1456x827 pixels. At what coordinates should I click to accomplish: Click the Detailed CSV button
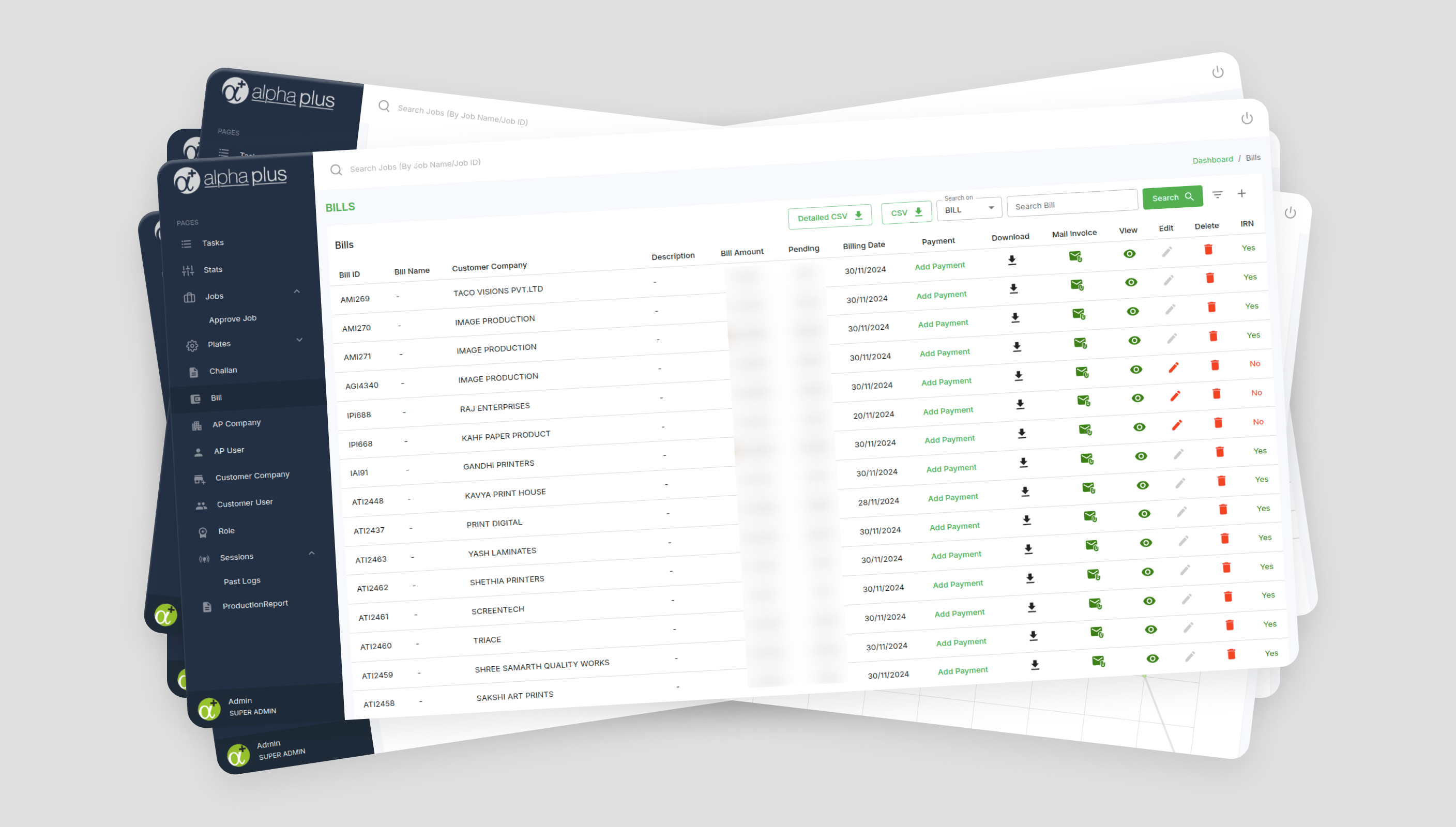click(x=830, y=217)
